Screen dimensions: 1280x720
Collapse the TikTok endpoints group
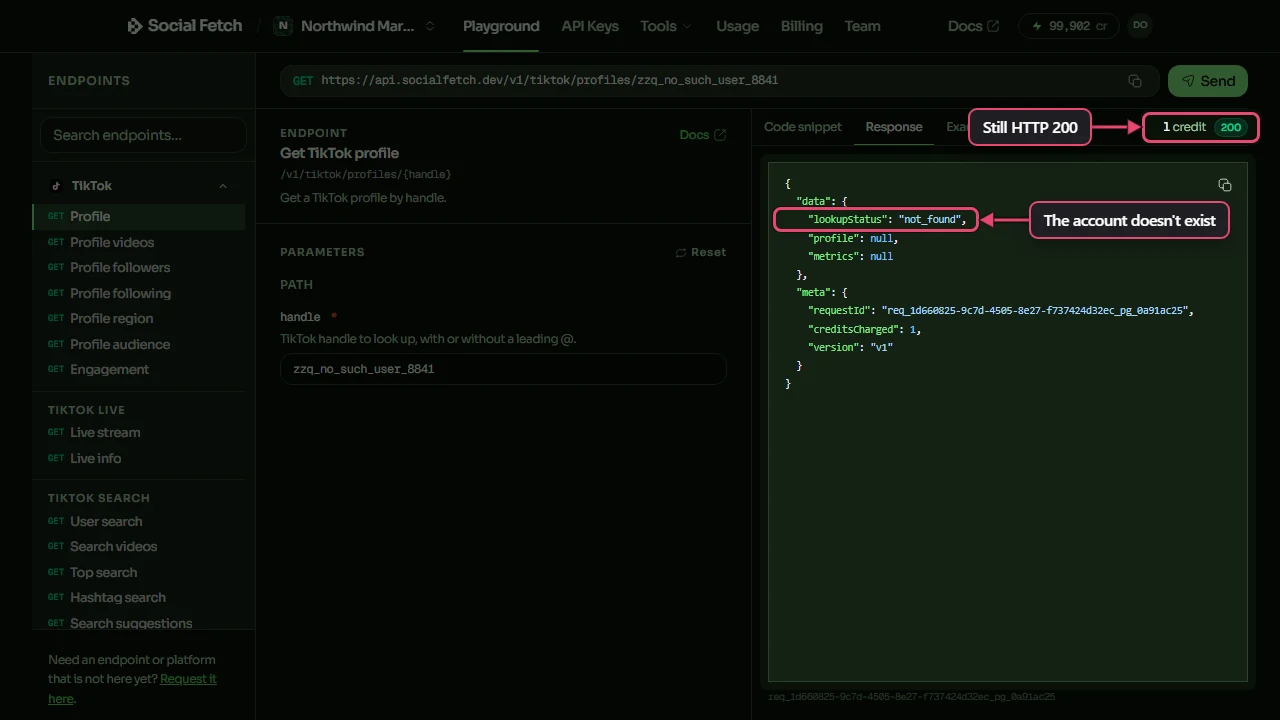(140, 186)
